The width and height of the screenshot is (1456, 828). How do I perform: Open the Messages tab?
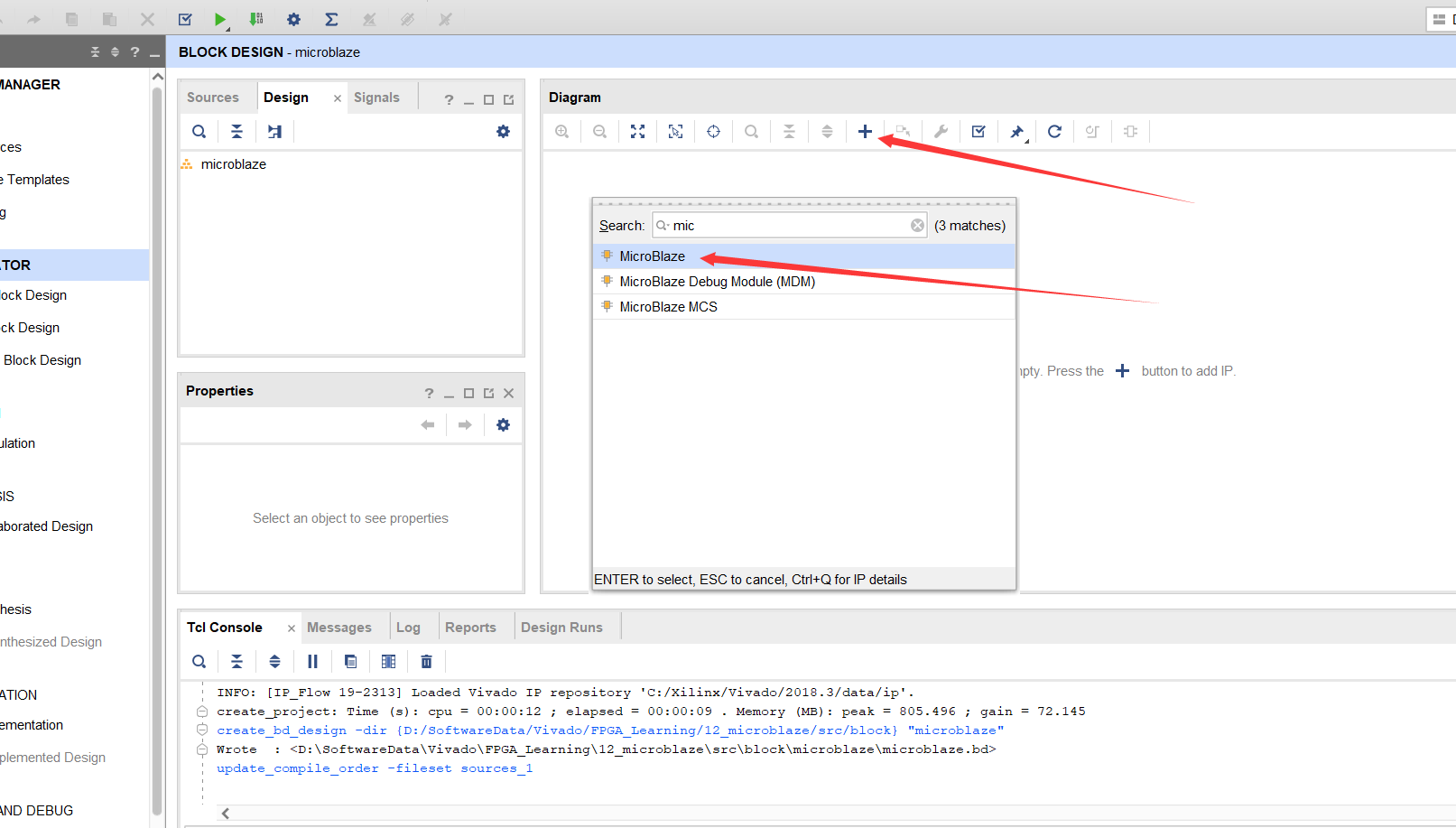click(x=338, y=628)
